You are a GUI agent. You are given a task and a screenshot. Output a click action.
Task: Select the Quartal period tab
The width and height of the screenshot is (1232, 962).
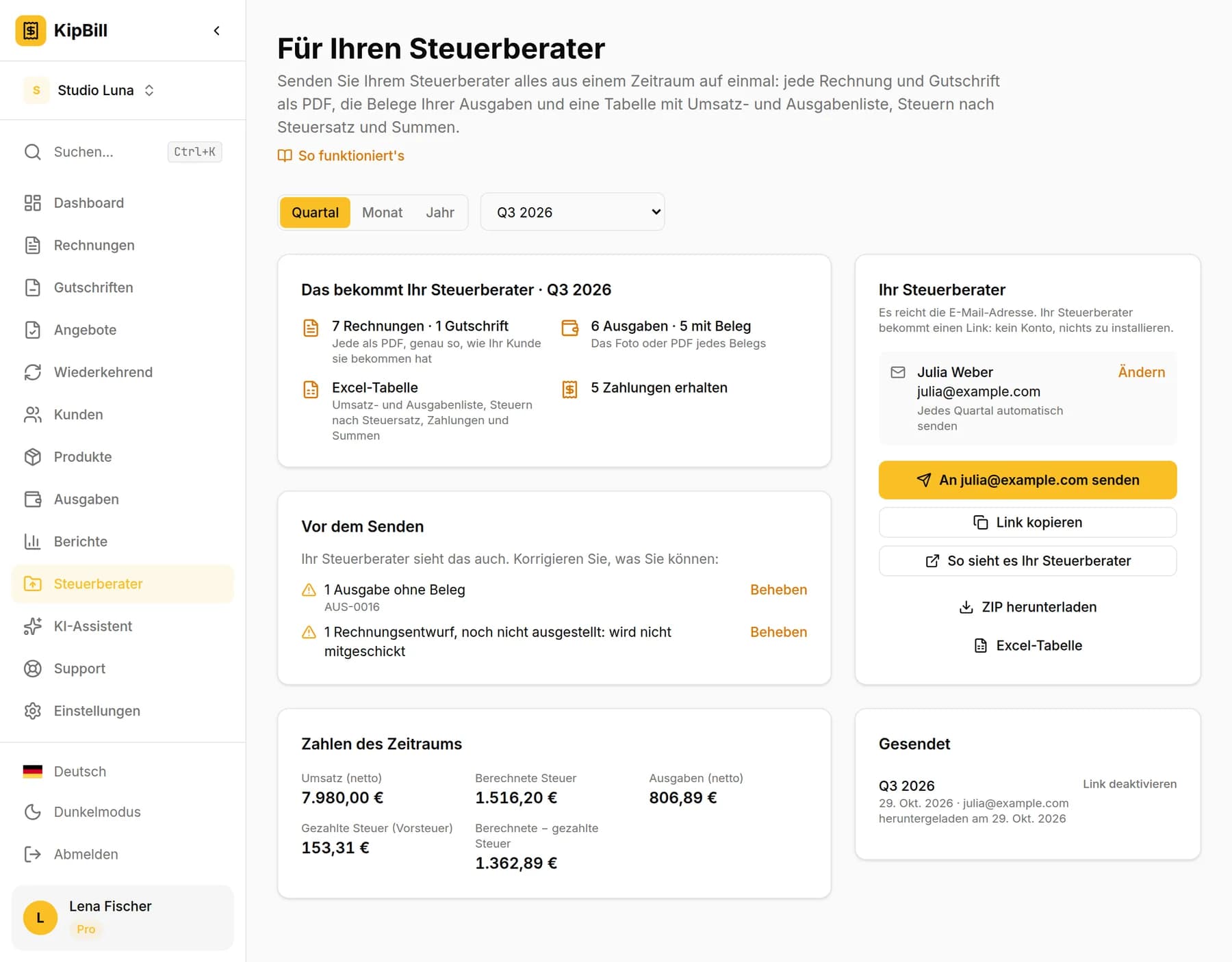315,213
